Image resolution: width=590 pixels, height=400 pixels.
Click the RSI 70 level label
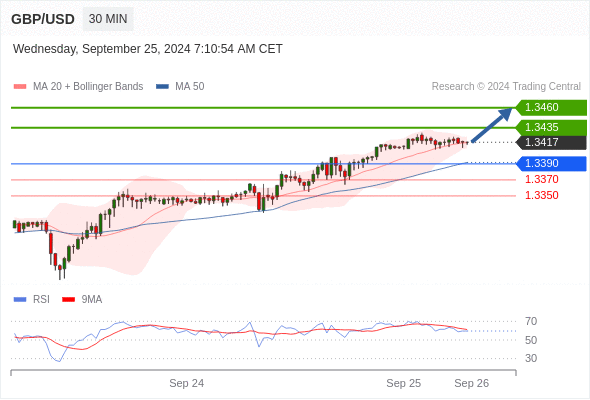(x=531, y=322)
